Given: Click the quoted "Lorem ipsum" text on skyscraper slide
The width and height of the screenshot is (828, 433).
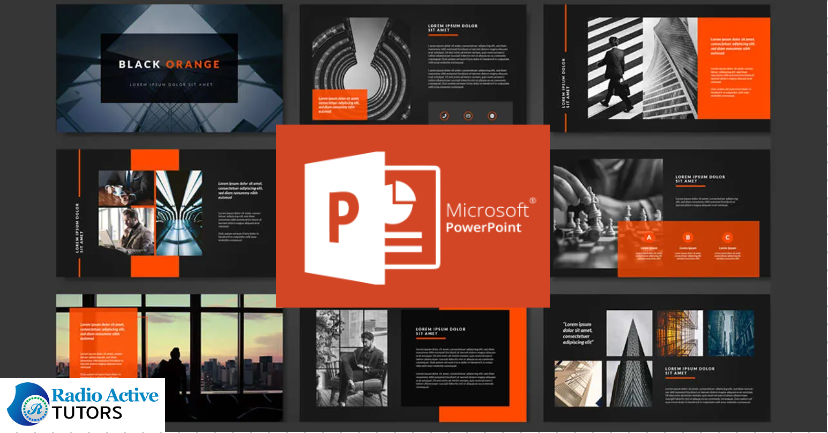Looking at the screenshot, I should (x=578, y=333).
